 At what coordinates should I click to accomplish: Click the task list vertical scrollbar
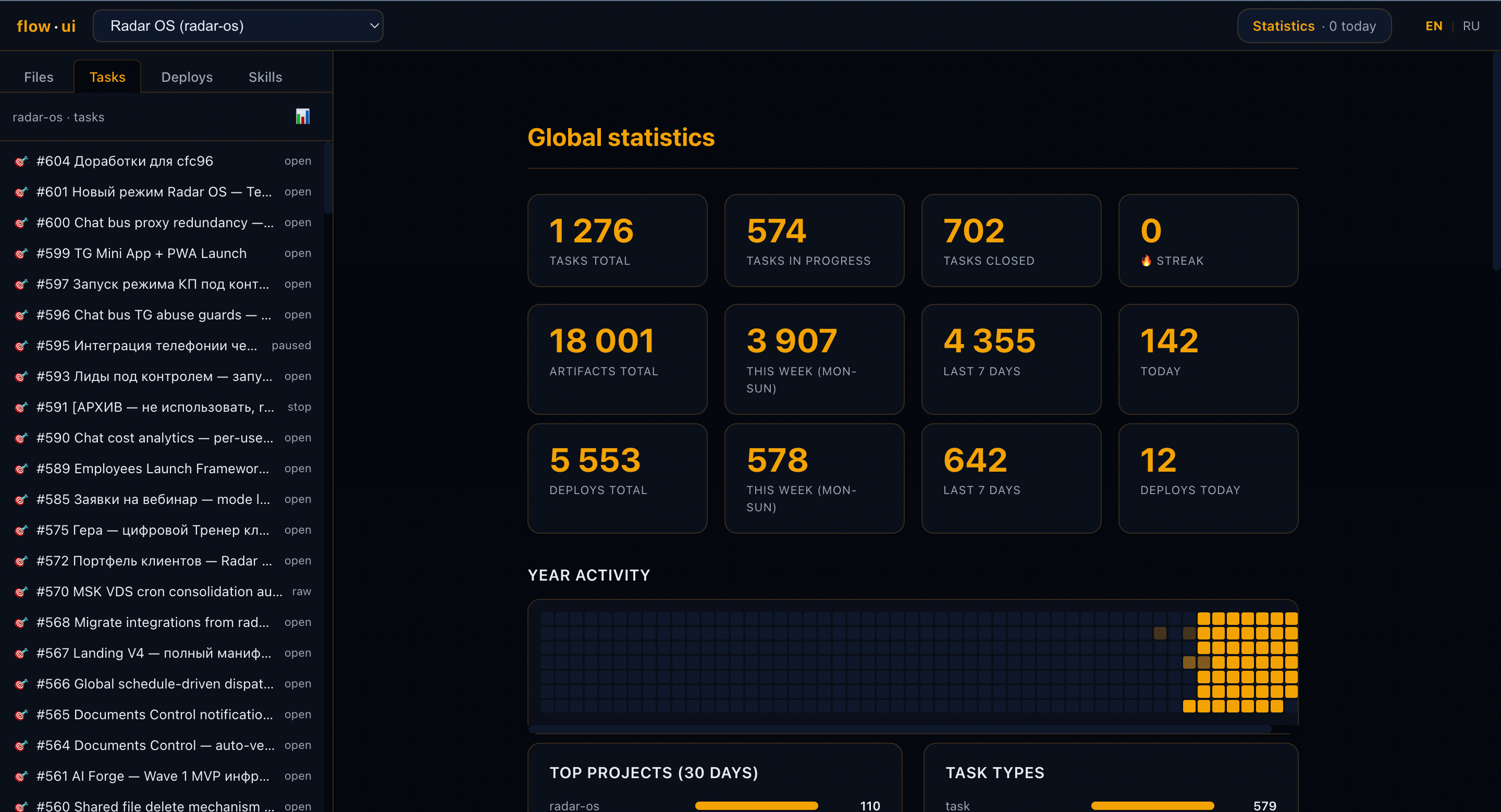pyautogui.click(x=328, y=178)
